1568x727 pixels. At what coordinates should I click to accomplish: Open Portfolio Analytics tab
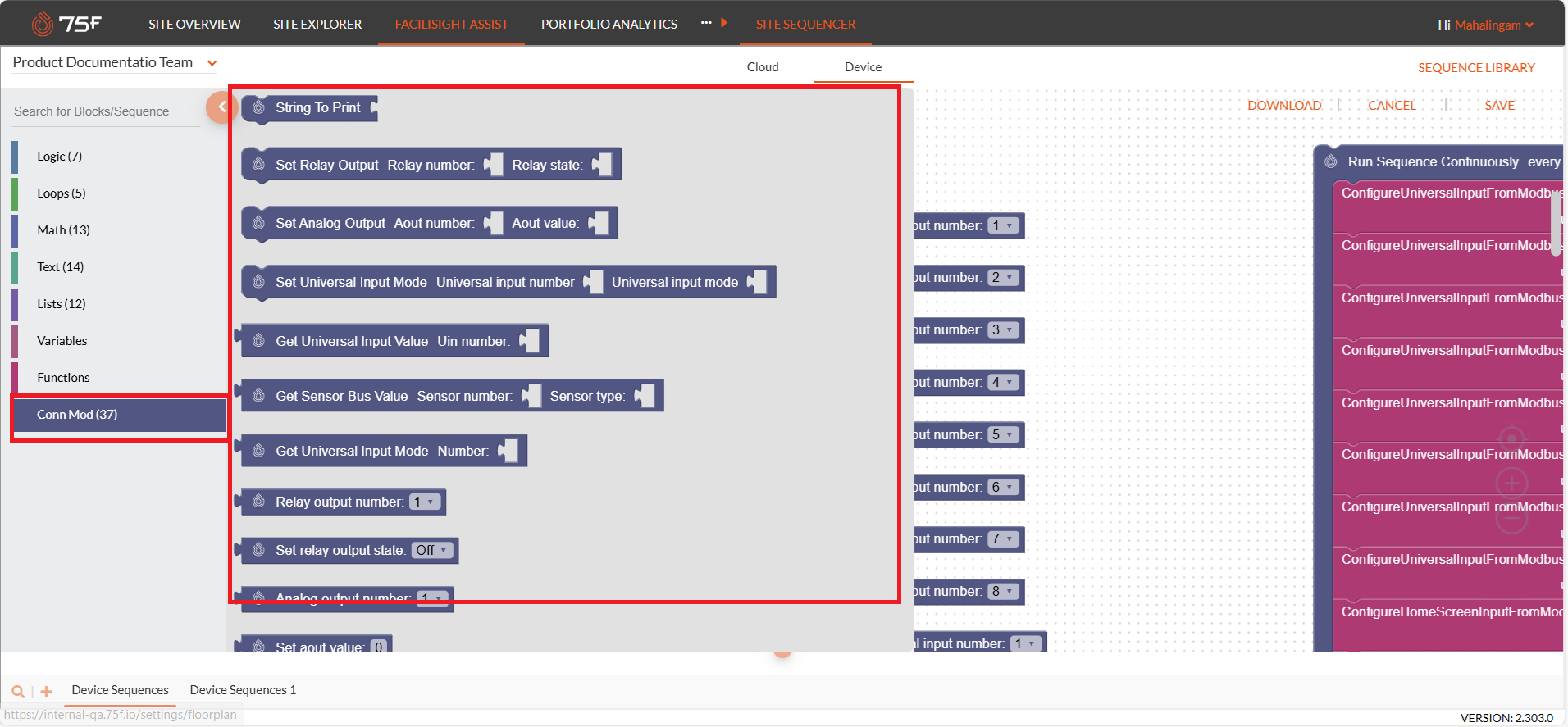click(609, 25)
